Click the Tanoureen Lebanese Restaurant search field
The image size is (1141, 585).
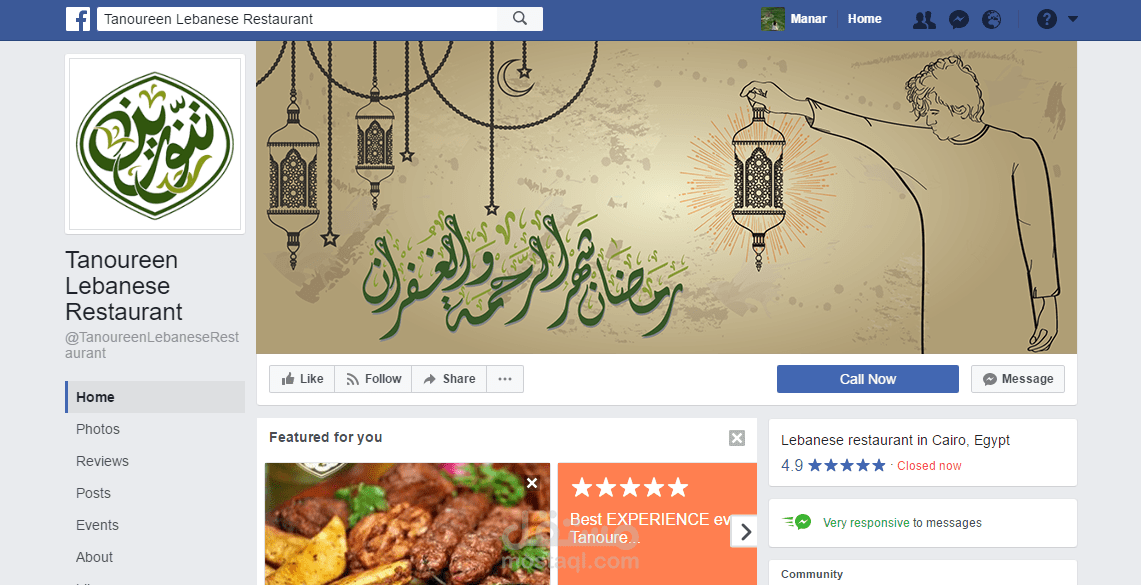[x=298, y=19]
